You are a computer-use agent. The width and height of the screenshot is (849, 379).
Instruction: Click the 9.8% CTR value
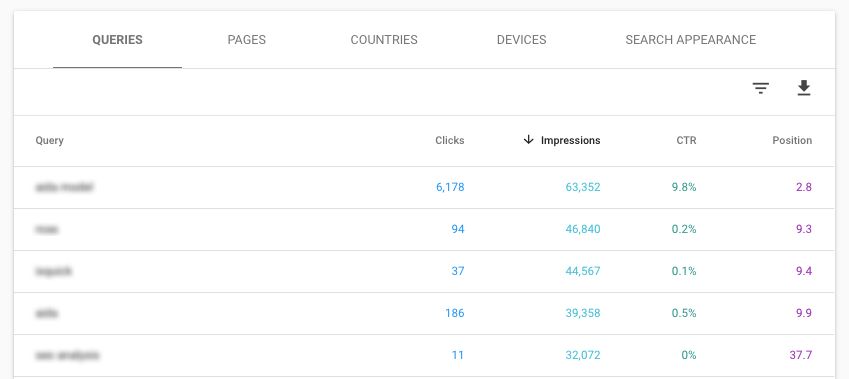click(684, 187)
